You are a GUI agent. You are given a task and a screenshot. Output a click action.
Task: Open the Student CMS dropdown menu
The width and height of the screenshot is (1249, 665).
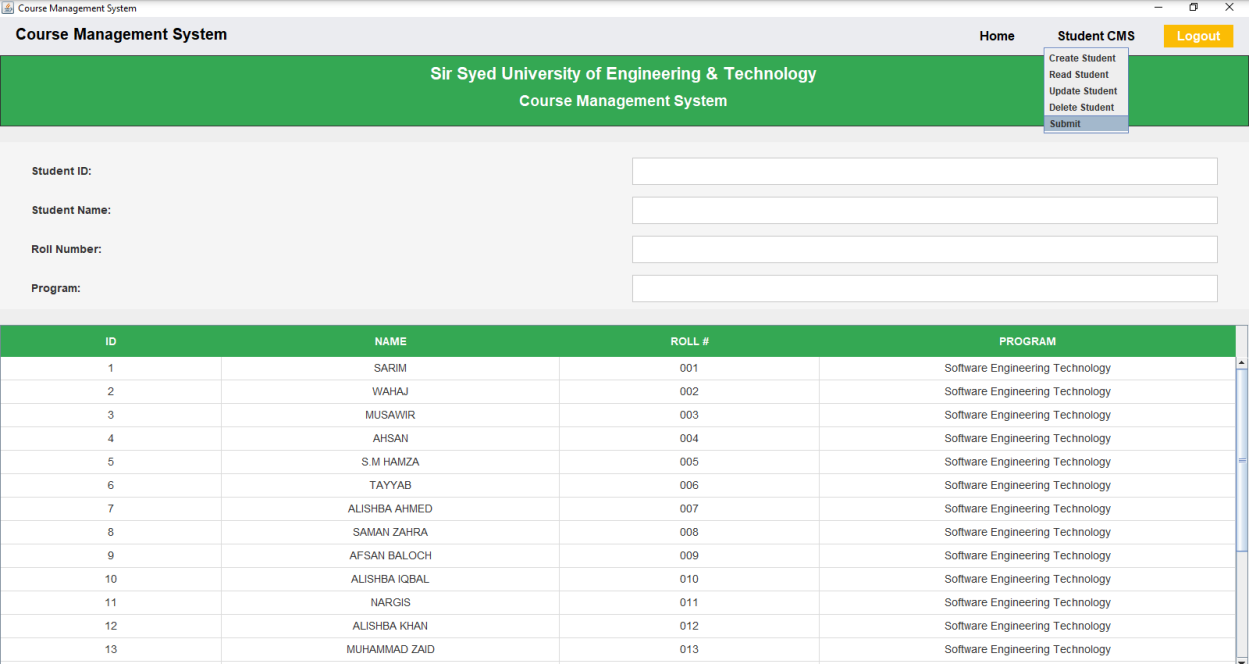tap(1095, 36)
